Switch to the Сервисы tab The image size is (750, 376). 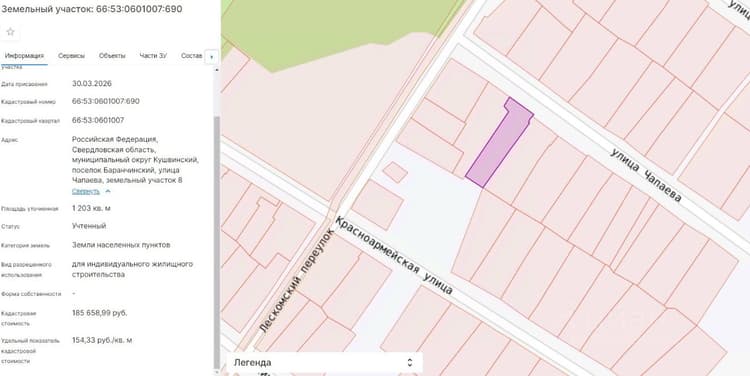71,56
